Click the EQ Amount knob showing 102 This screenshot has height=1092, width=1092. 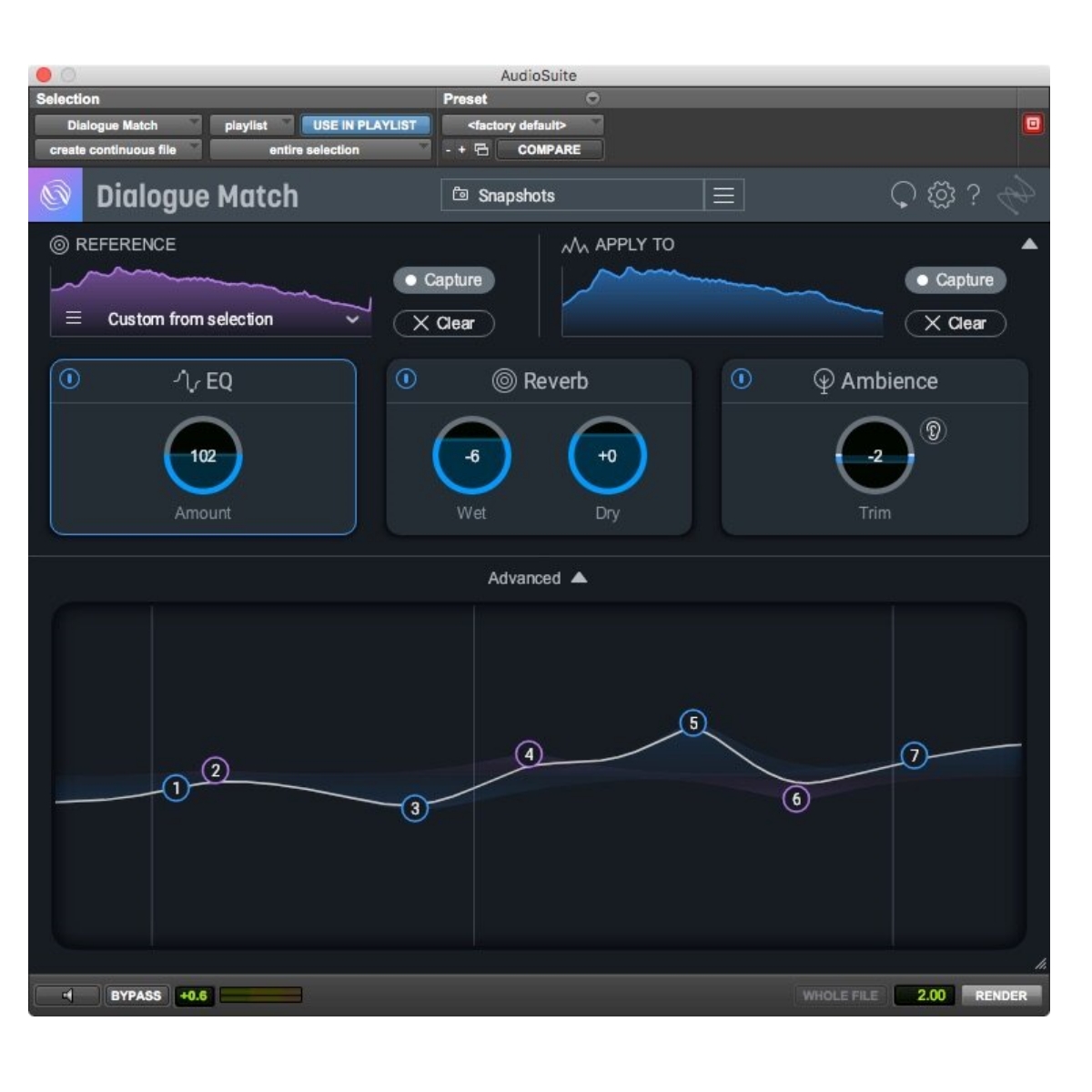[x=203, y=456]
